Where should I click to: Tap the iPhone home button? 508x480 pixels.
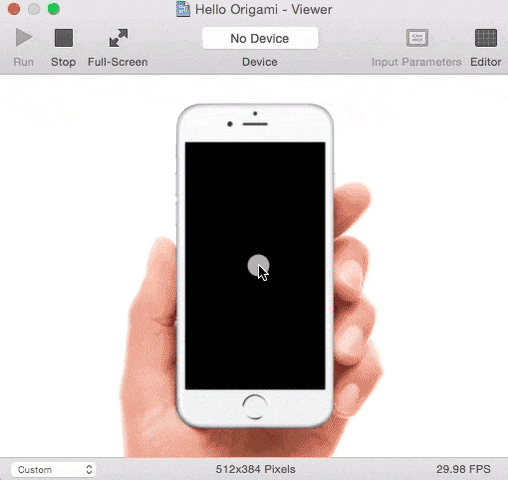click(x=255, y=407)
